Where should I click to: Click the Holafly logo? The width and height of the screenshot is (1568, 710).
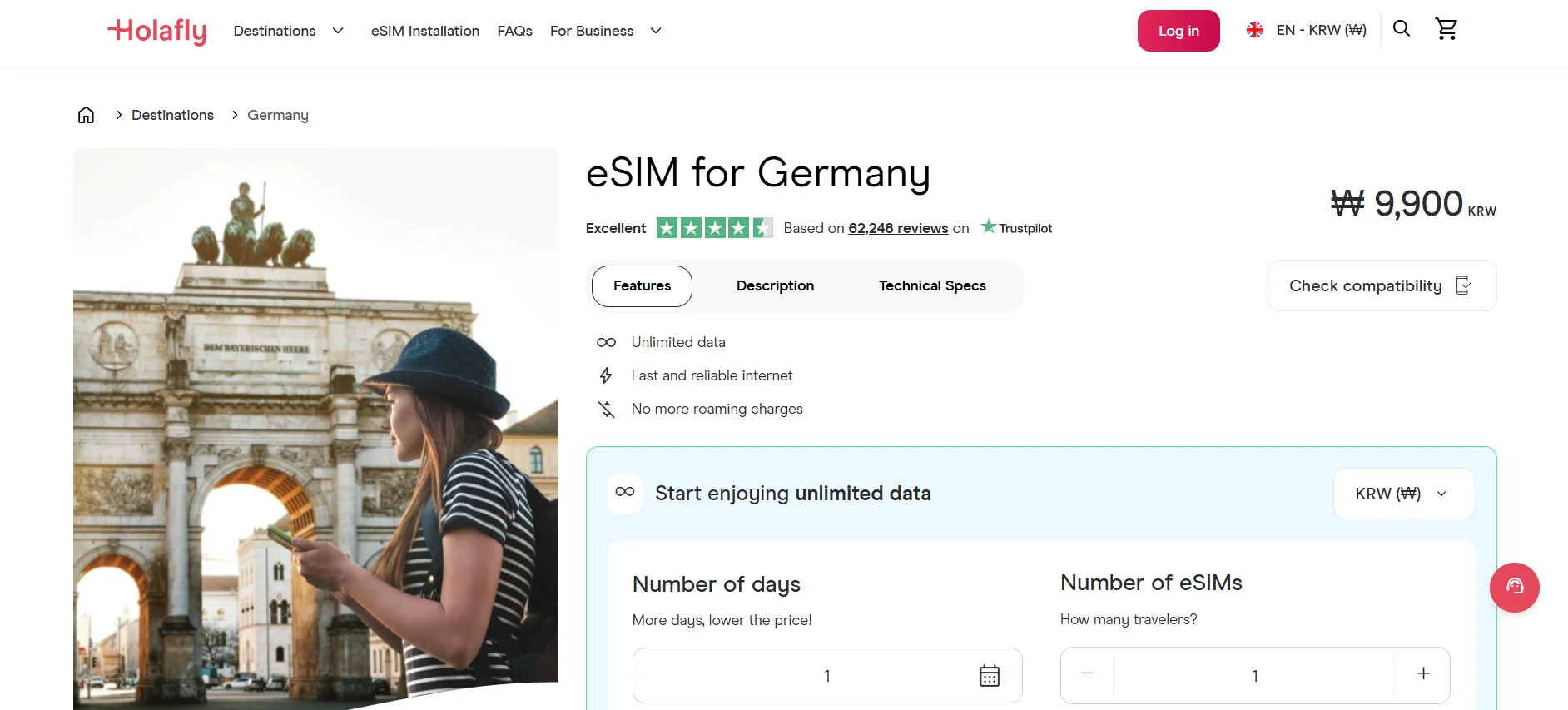[156, 31]
